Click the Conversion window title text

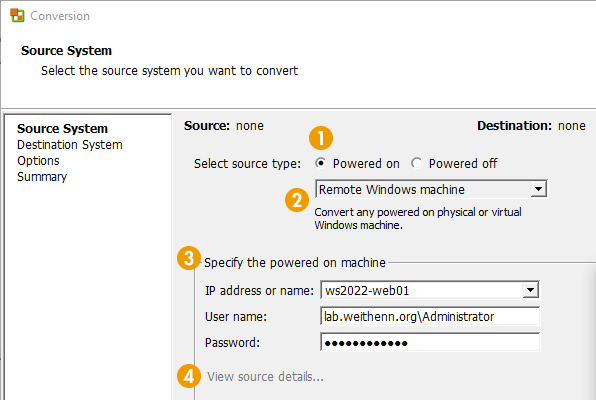tap(60, 16)
